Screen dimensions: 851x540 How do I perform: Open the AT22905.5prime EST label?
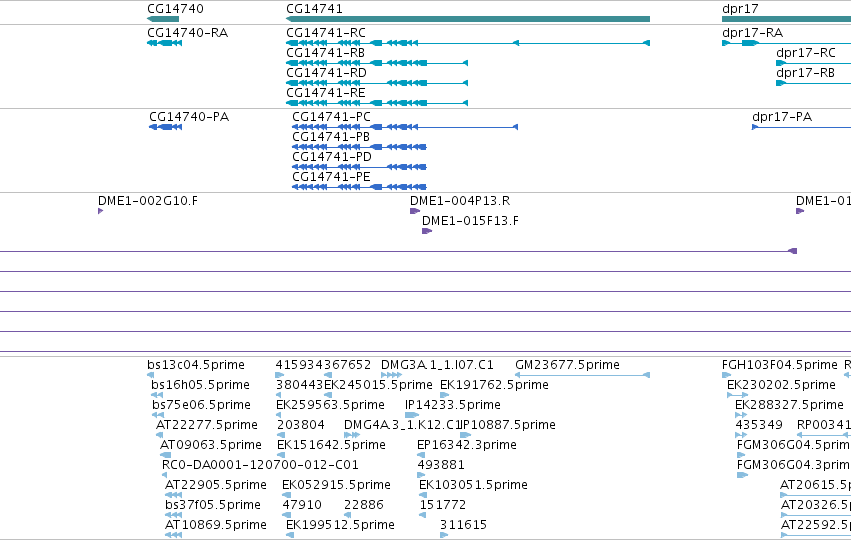point(216,485)
